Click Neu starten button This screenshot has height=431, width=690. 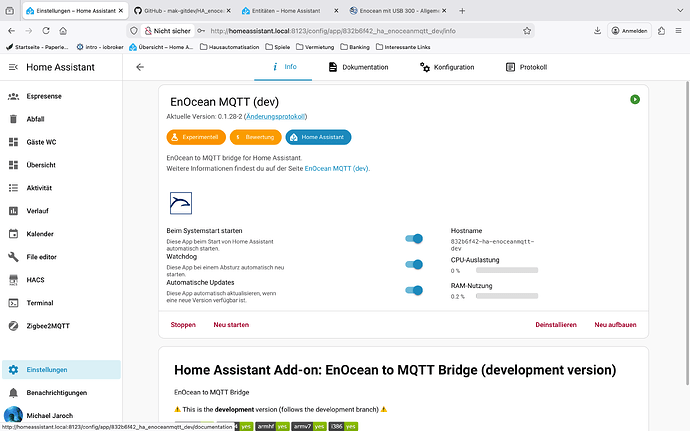pos(231,325)
